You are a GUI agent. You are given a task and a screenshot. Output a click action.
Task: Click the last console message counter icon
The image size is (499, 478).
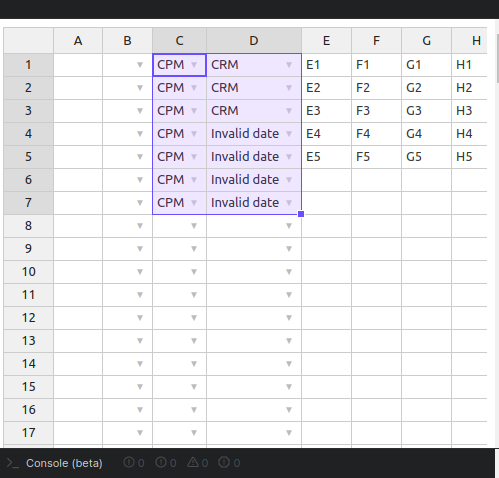coord(224,462)
